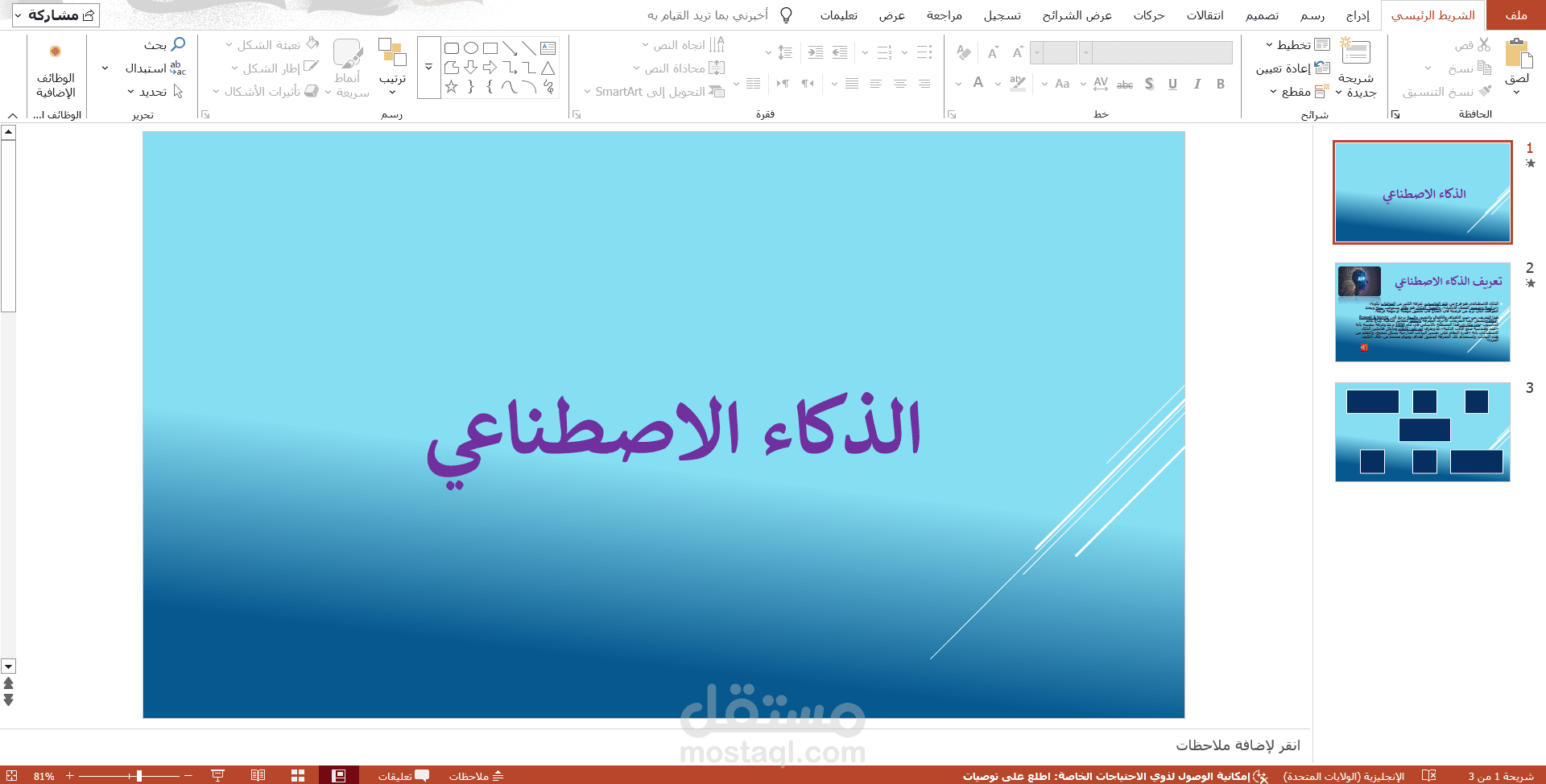Click the Arrange (ترتيب) button

tap(393, 66)
